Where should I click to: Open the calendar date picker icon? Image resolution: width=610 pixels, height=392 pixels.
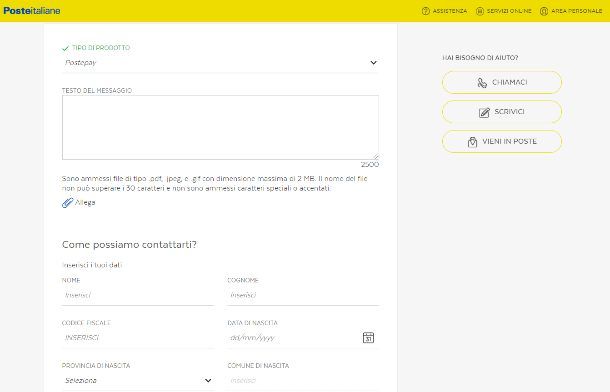pyautogui.click(x=368, y=337)
